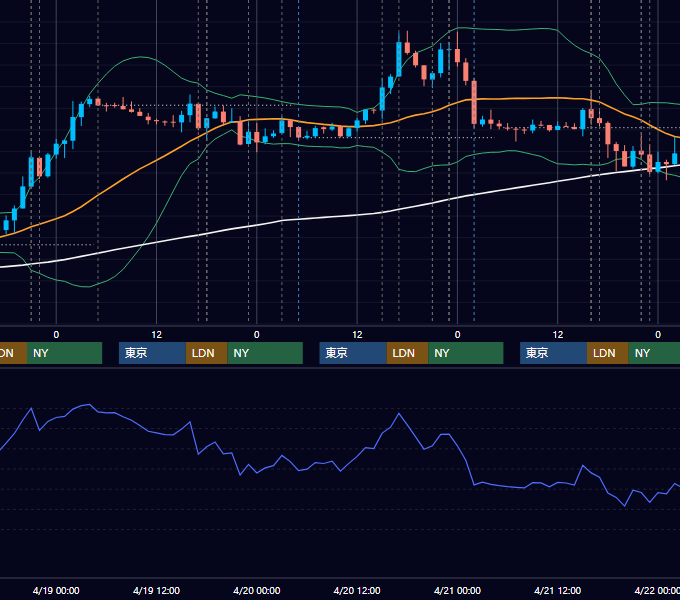The width and height of the screenshot is (680, 600).
Task: Click hour label 12 above 4/19 12:00
Action: point(157,335)
